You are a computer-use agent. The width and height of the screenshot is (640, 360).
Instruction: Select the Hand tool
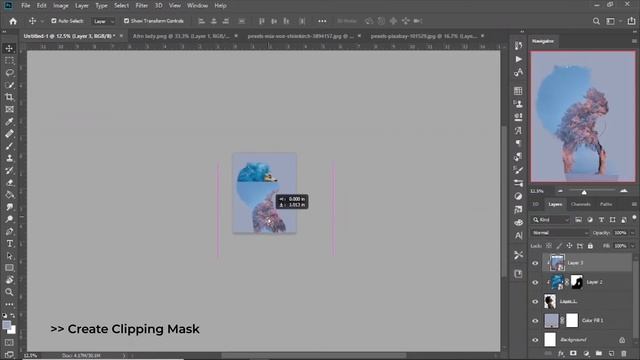(9, 280)
